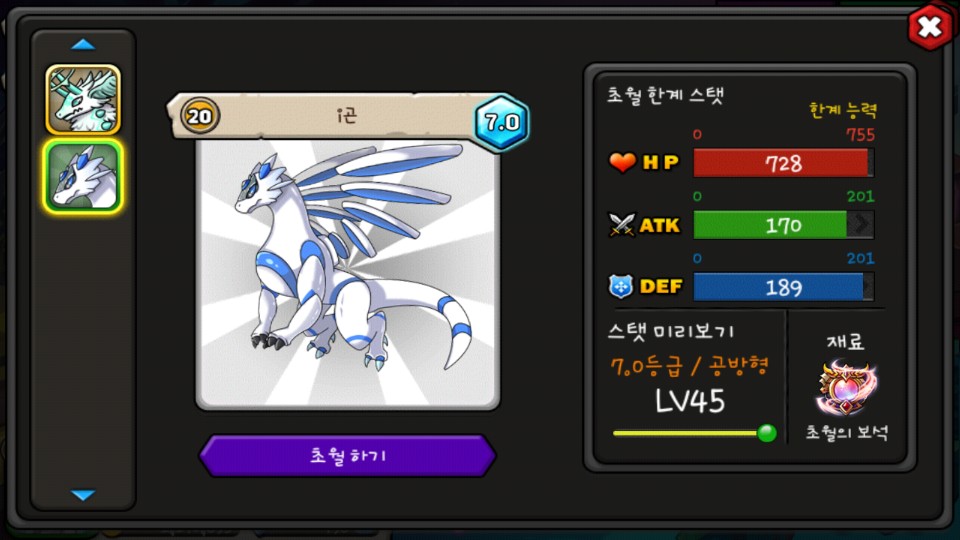Screen dimensions: 960x540
Task: Click the 7.0 grade hexagon badge
Action: [x=501, y=122]
